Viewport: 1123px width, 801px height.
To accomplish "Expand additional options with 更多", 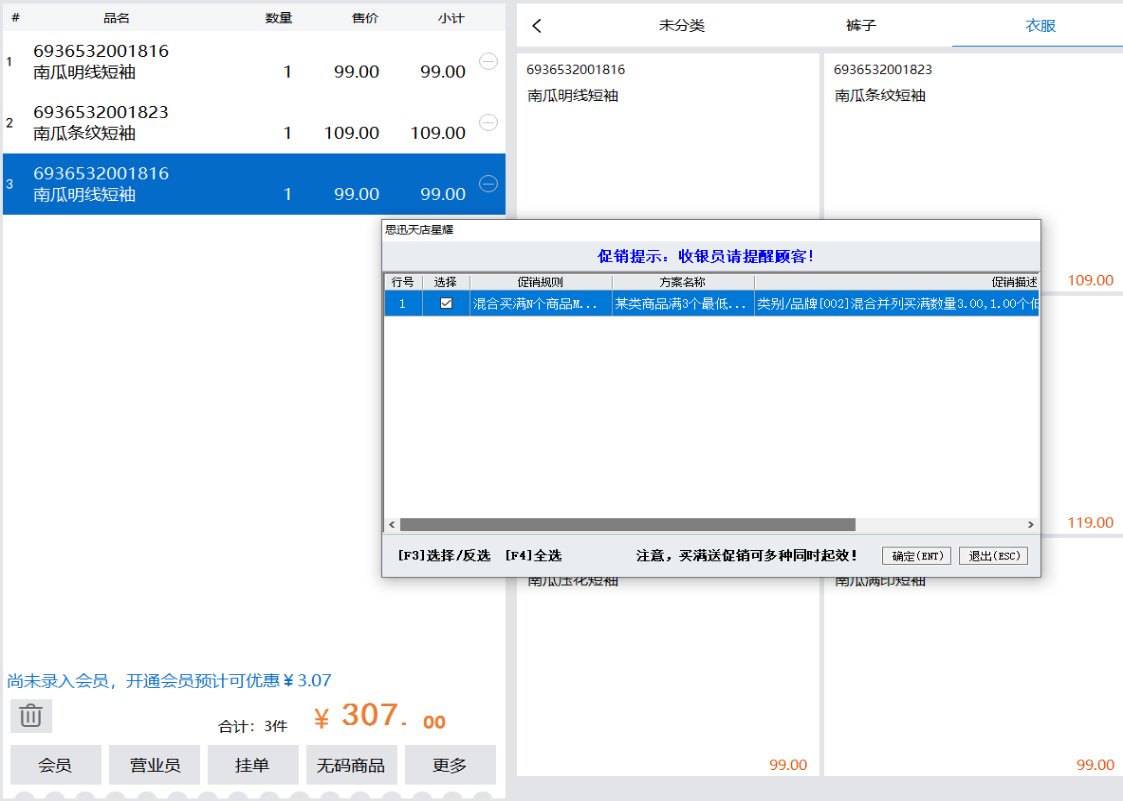I will tap(450, 765).
